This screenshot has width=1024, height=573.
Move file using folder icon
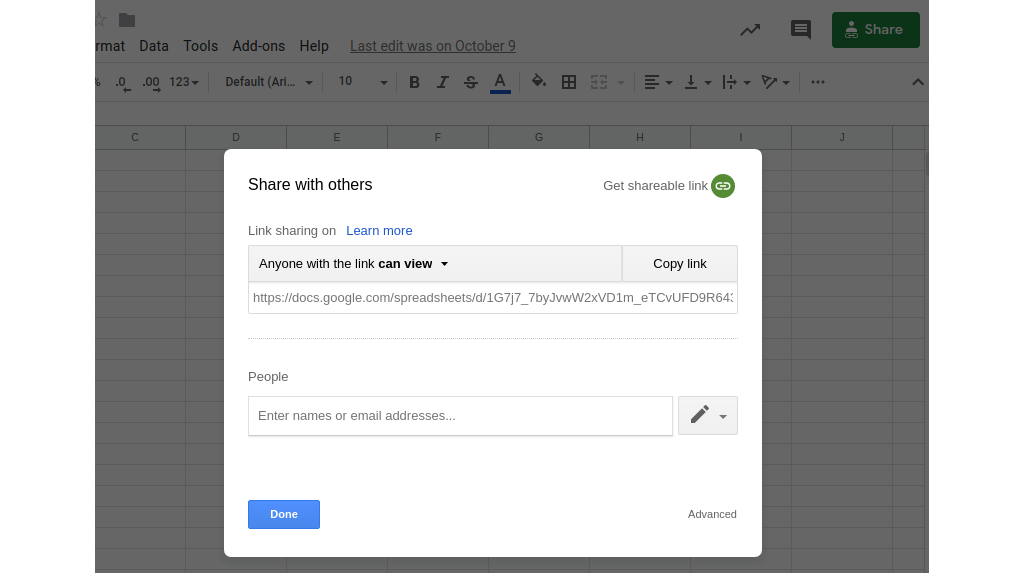tap(127, 20)
